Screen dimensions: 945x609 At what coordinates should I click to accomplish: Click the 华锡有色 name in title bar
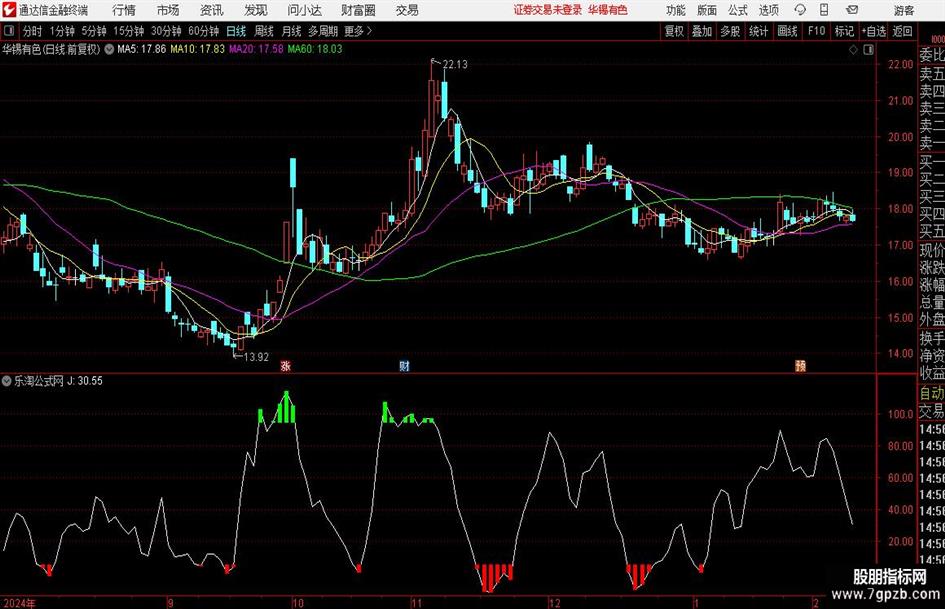pyautogui.click(x=608, y=10)
